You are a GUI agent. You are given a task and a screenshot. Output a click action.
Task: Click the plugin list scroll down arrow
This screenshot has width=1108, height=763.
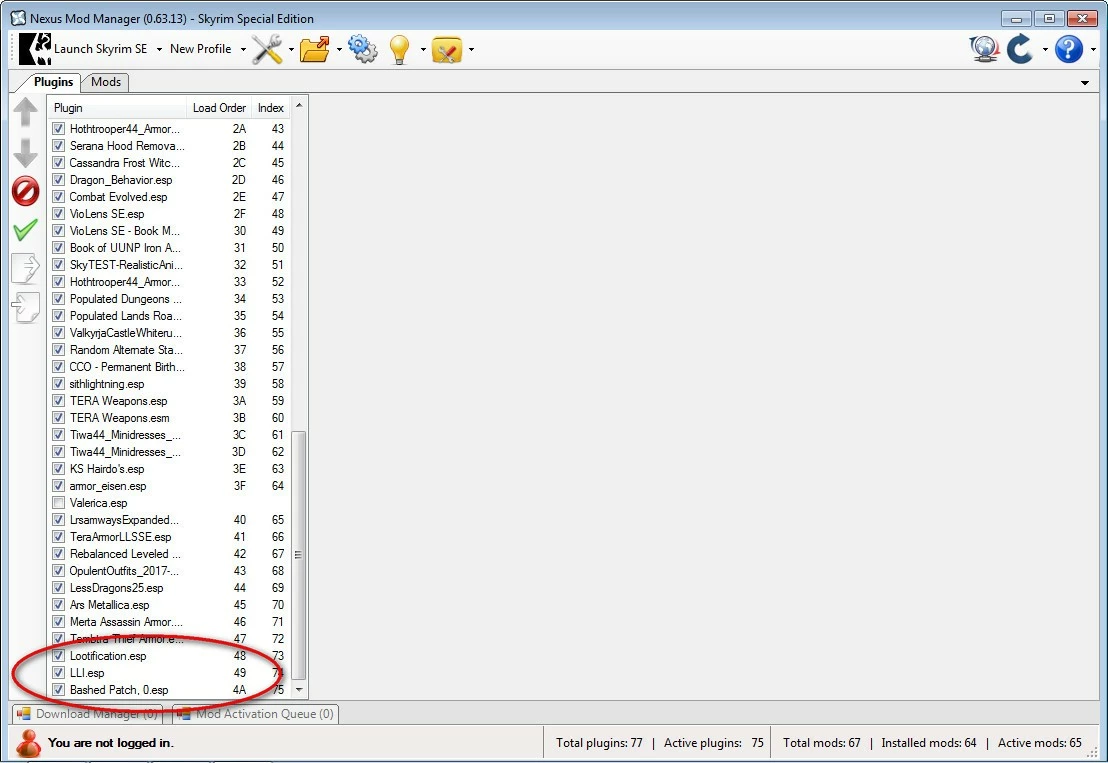[299, 690]
